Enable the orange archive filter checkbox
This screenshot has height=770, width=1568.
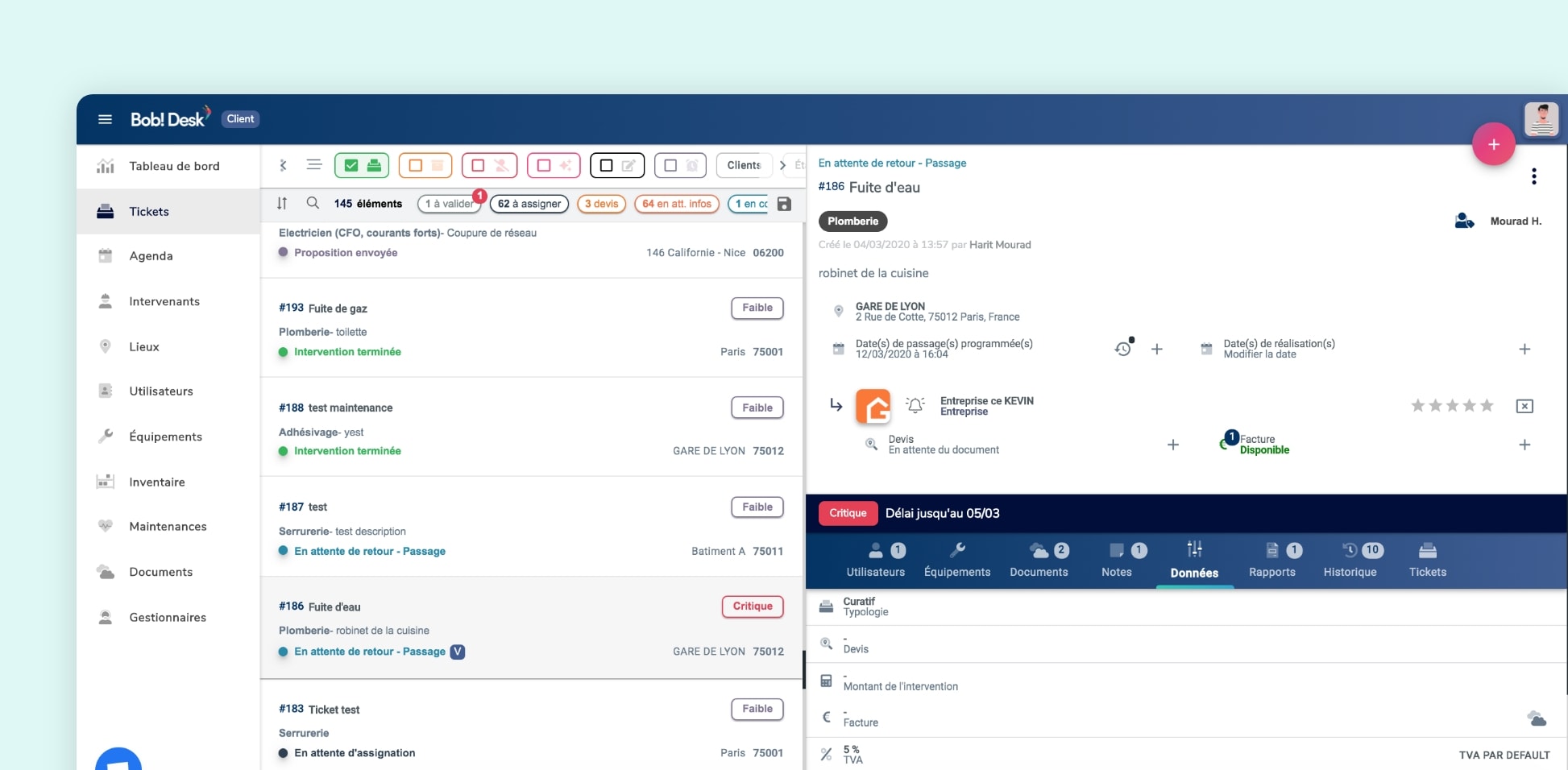tap(416, 165)
